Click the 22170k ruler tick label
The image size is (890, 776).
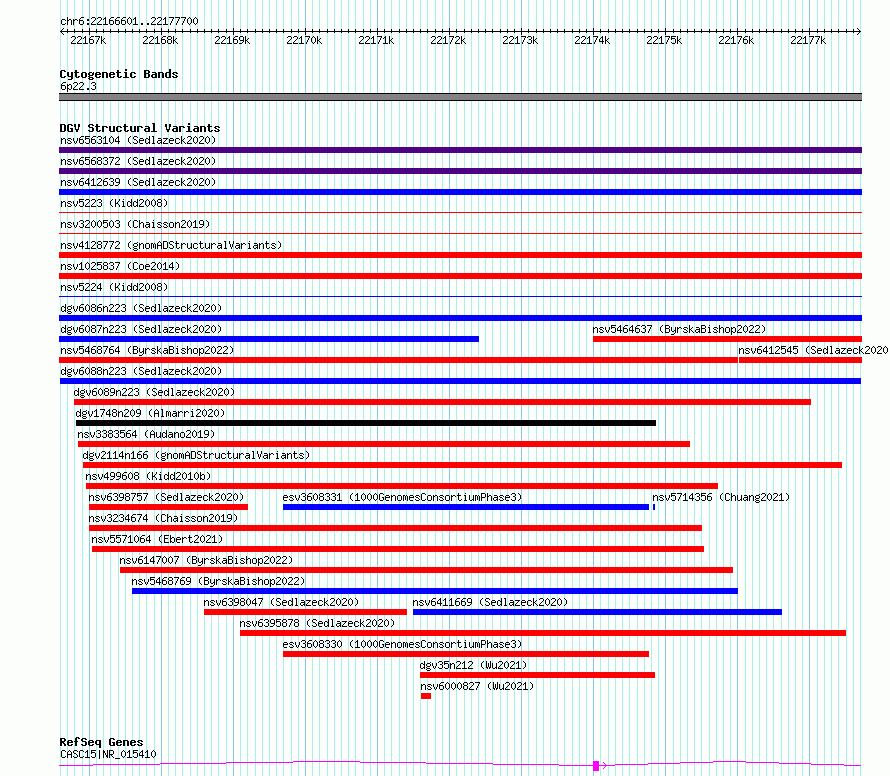click(x=304, y=40)
